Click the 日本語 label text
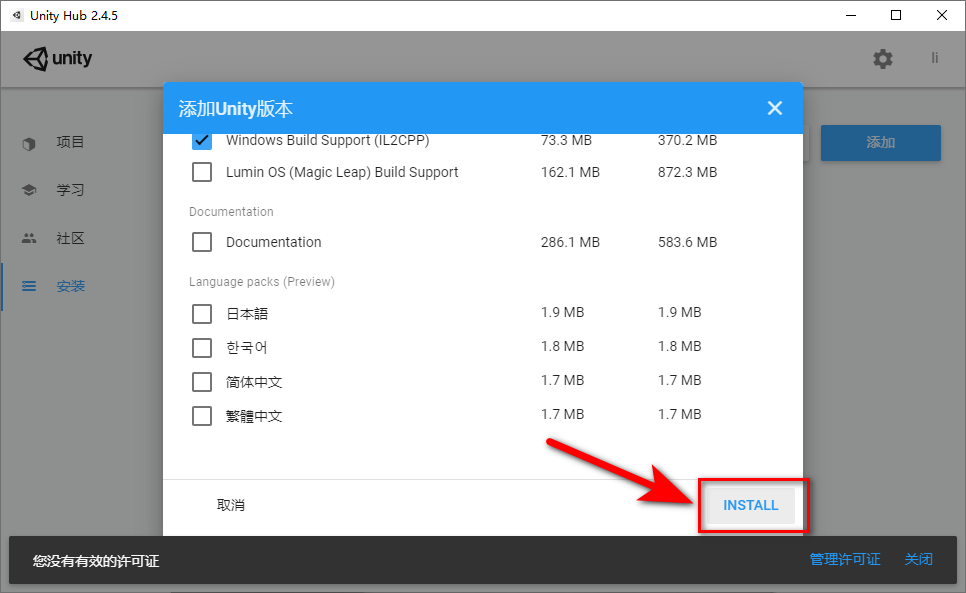Viewport: 966px width, 593px height. (x=247, y=314)
